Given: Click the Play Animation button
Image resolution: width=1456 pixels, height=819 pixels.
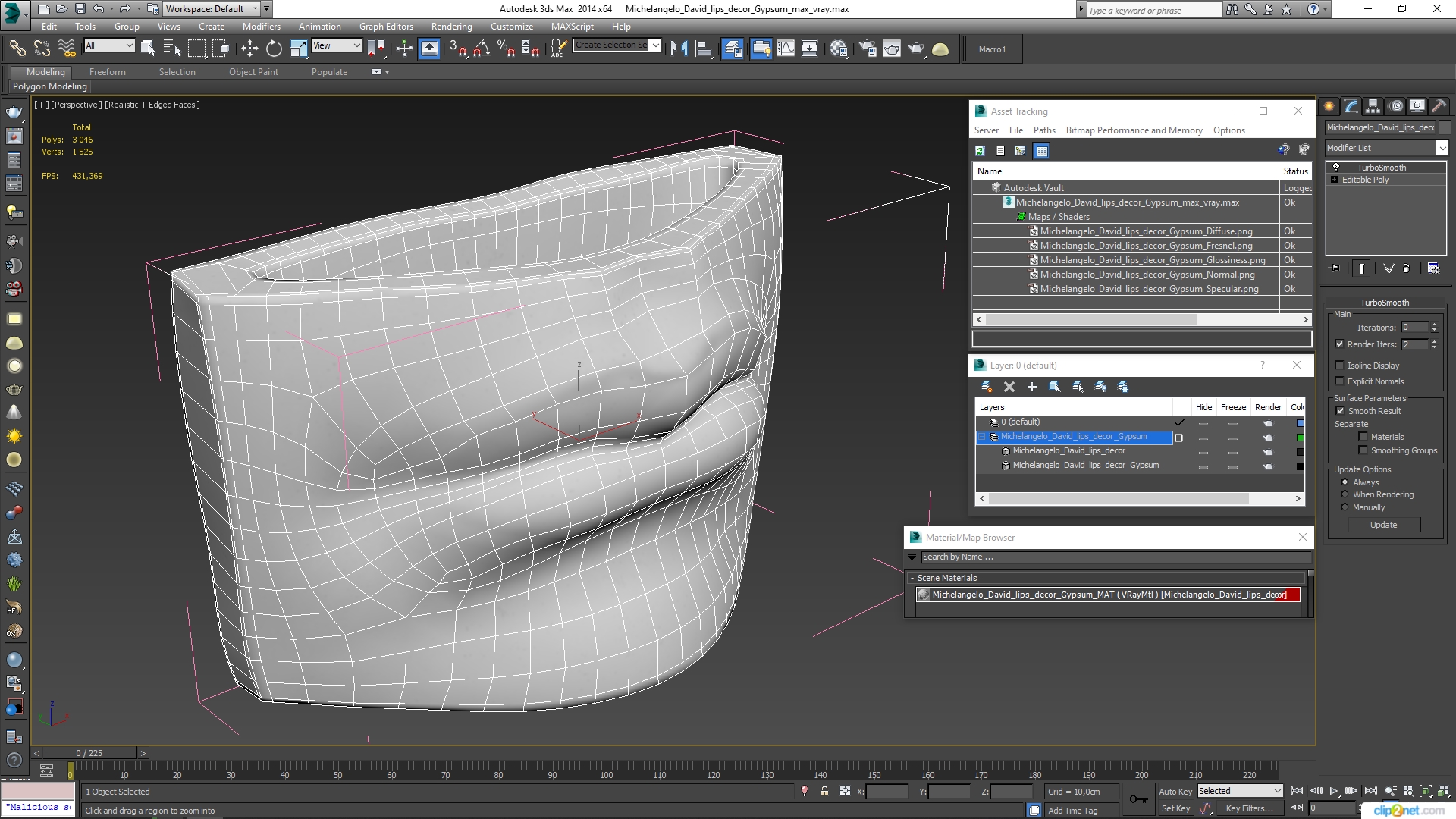Looking at the screenshot, I should tap(1333, 791).
